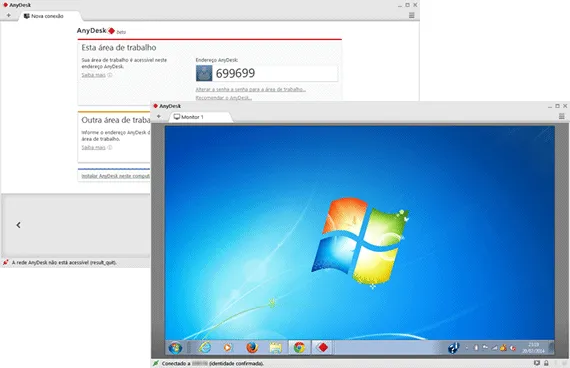Open the 'Recomendar o AnyDesk' link
The height and width of the screenshot is (368, 570).
(x=224, y=98)
